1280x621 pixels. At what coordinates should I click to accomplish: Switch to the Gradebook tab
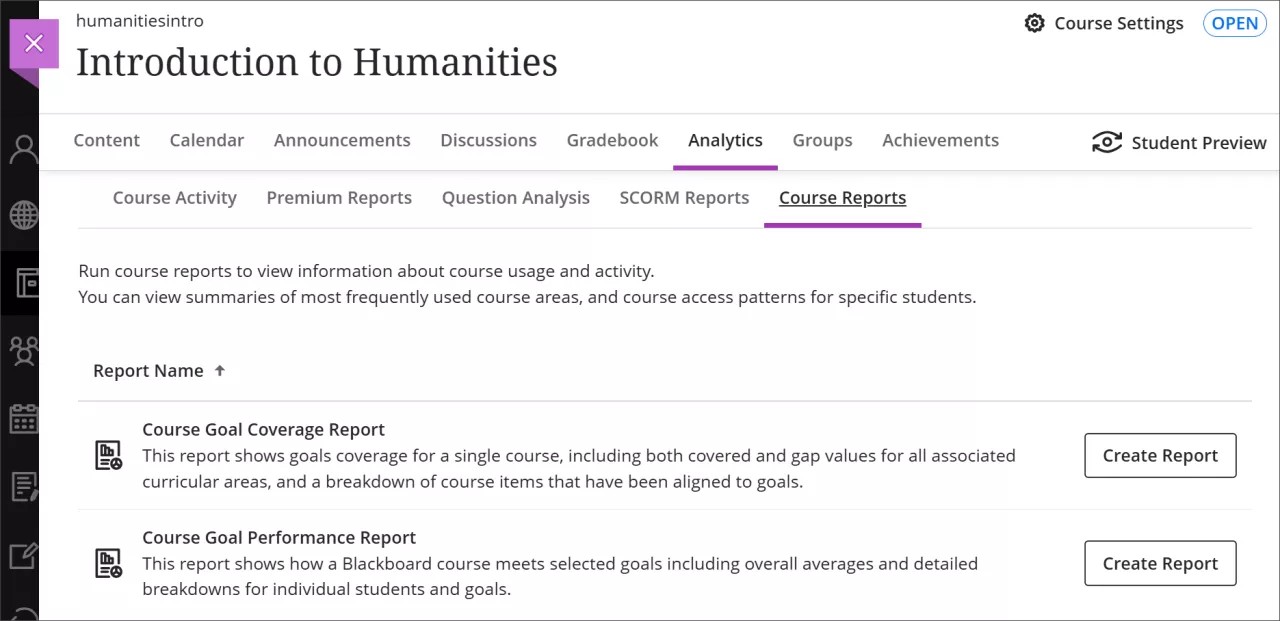(612, 140)
